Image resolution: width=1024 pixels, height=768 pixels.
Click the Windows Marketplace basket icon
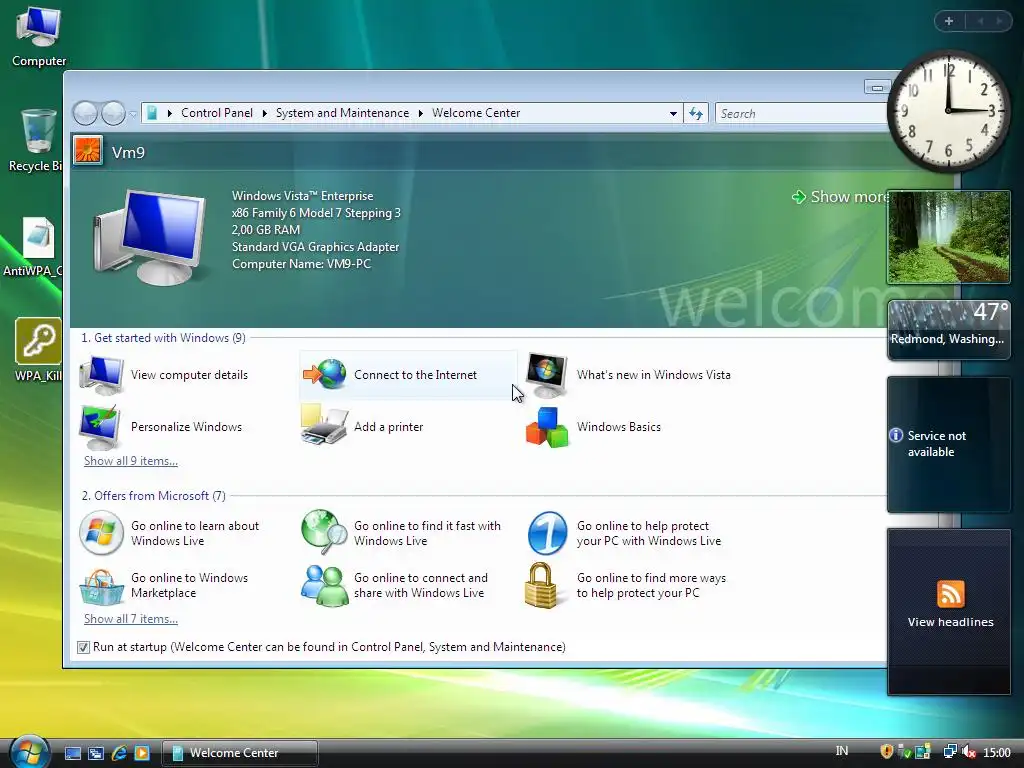101,586
